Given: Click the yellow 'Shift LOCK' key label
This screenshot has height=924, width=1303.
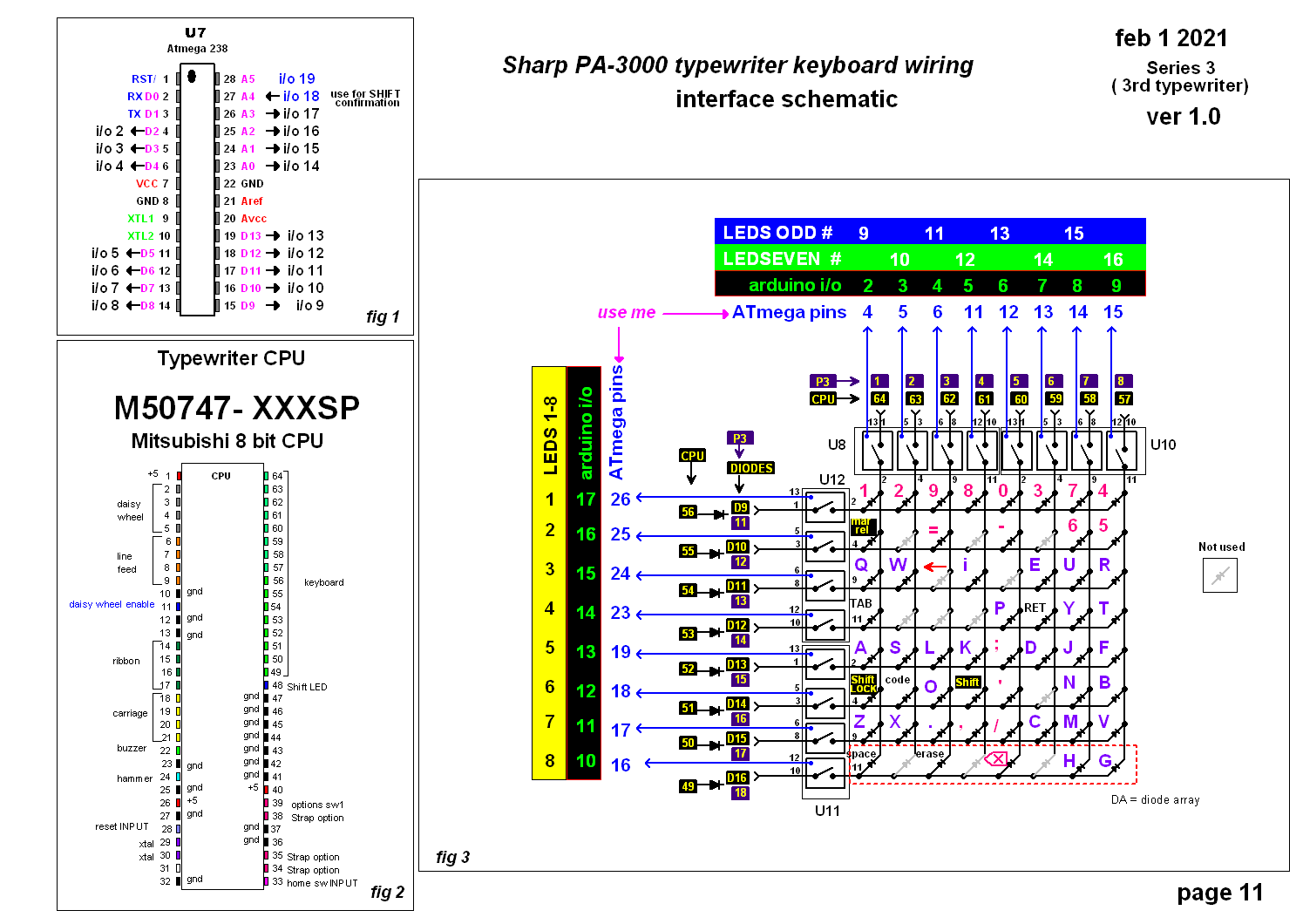Looking at the screenshot, I should coord(863,683).
